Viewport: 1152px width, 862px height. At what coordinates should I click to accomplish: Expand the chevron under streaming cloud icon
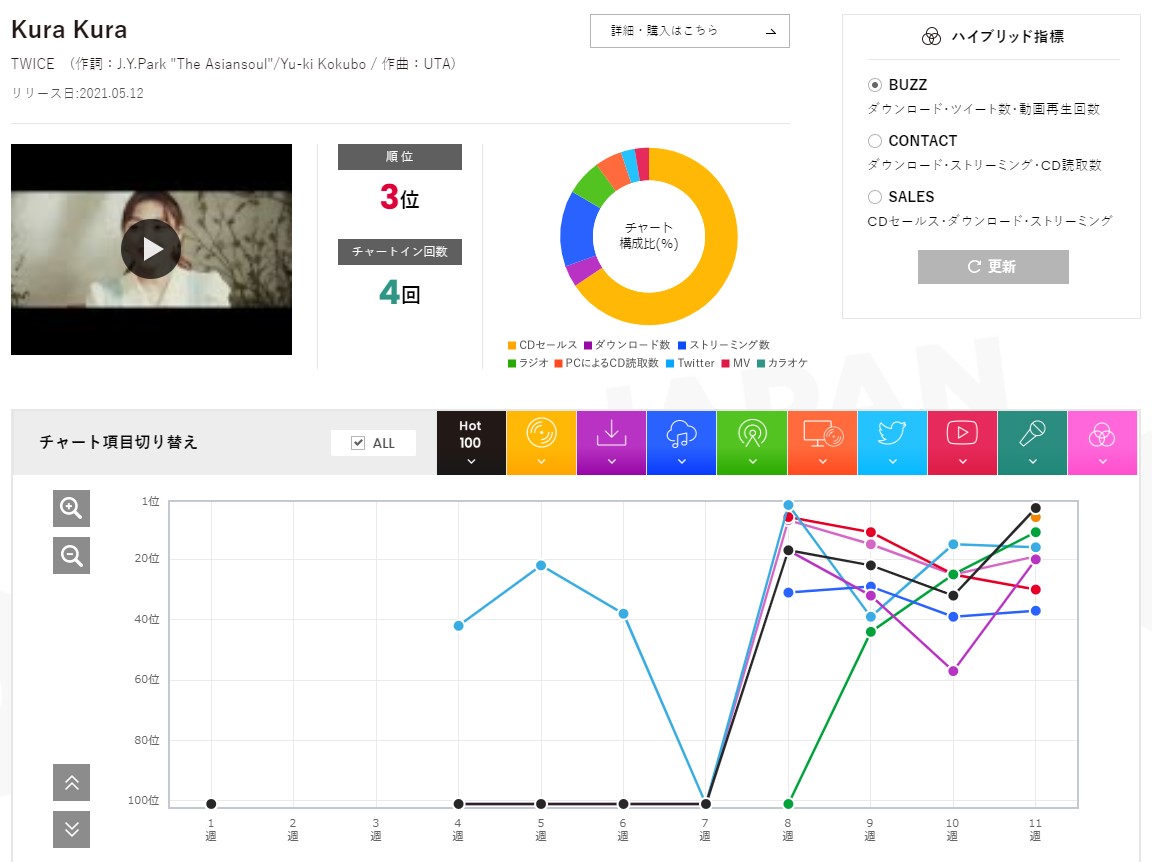[x=682, y=461]
